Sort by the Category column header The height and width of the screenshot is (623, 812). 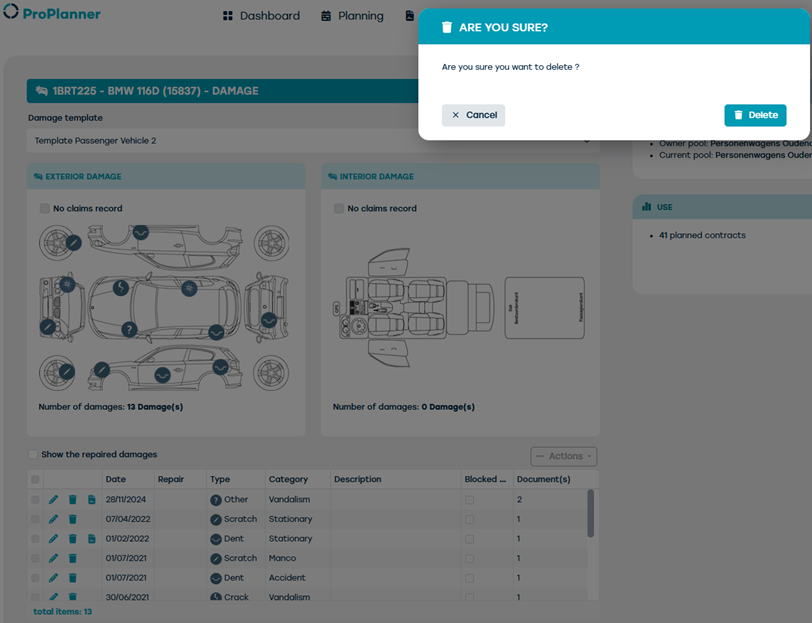[x=288, y=479]
